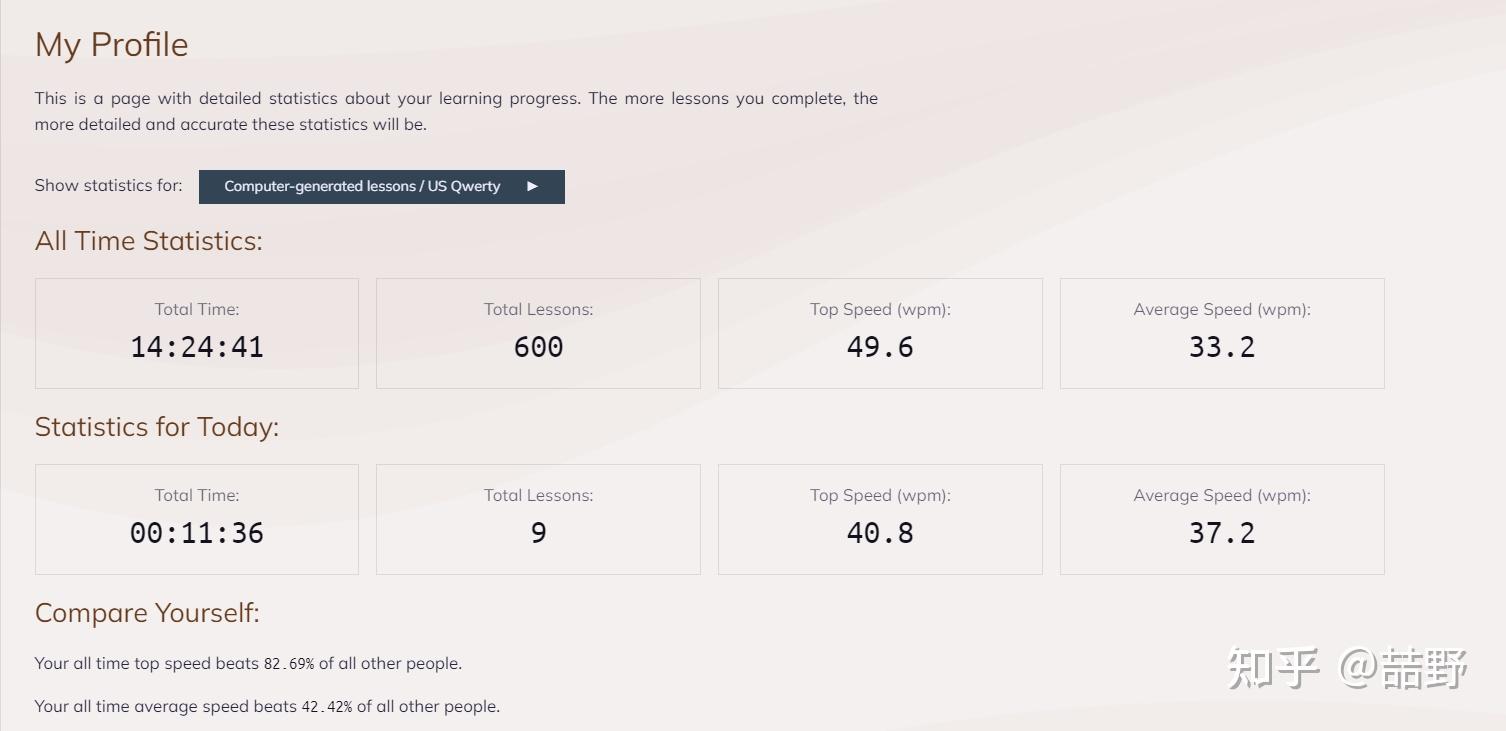The height and width of the screenshot is (731, 1506).
Task: Click today's Average Speed value 37.2
Action: pos(1221,533)
